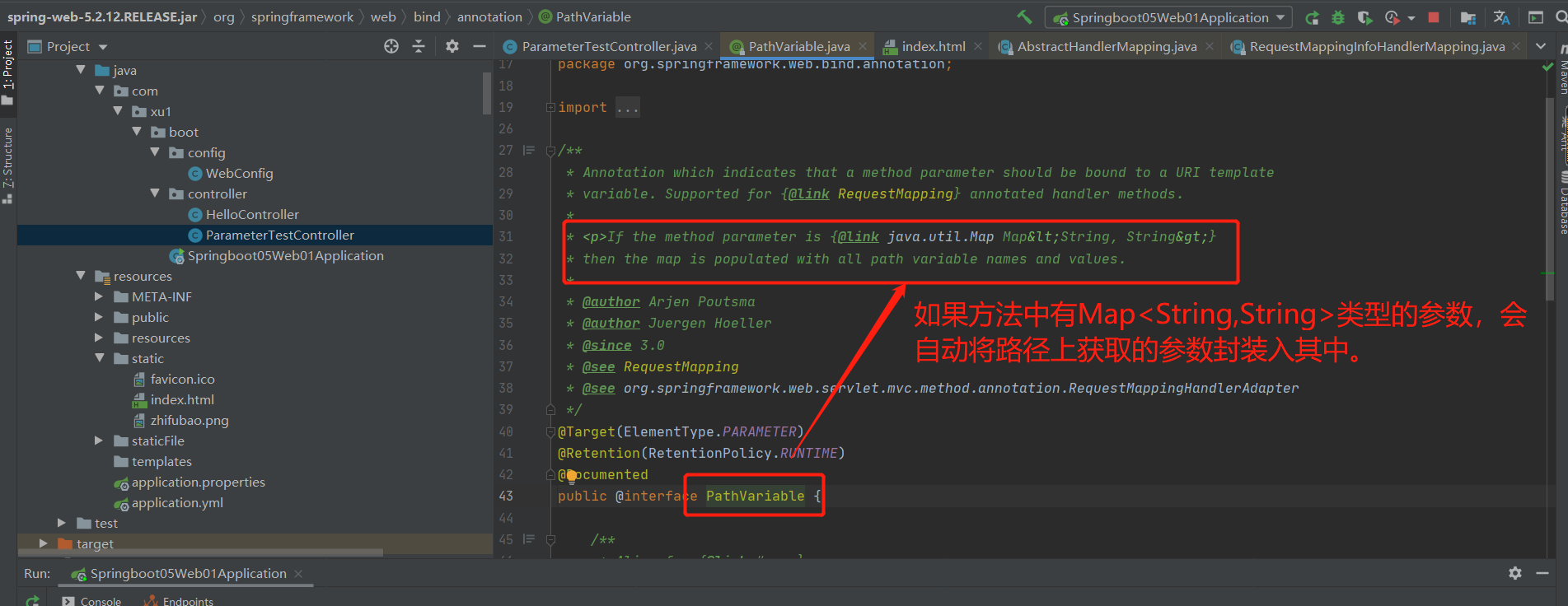
Task: Open profiler options dropdown arrow
Action: [x=1411, y=17]
